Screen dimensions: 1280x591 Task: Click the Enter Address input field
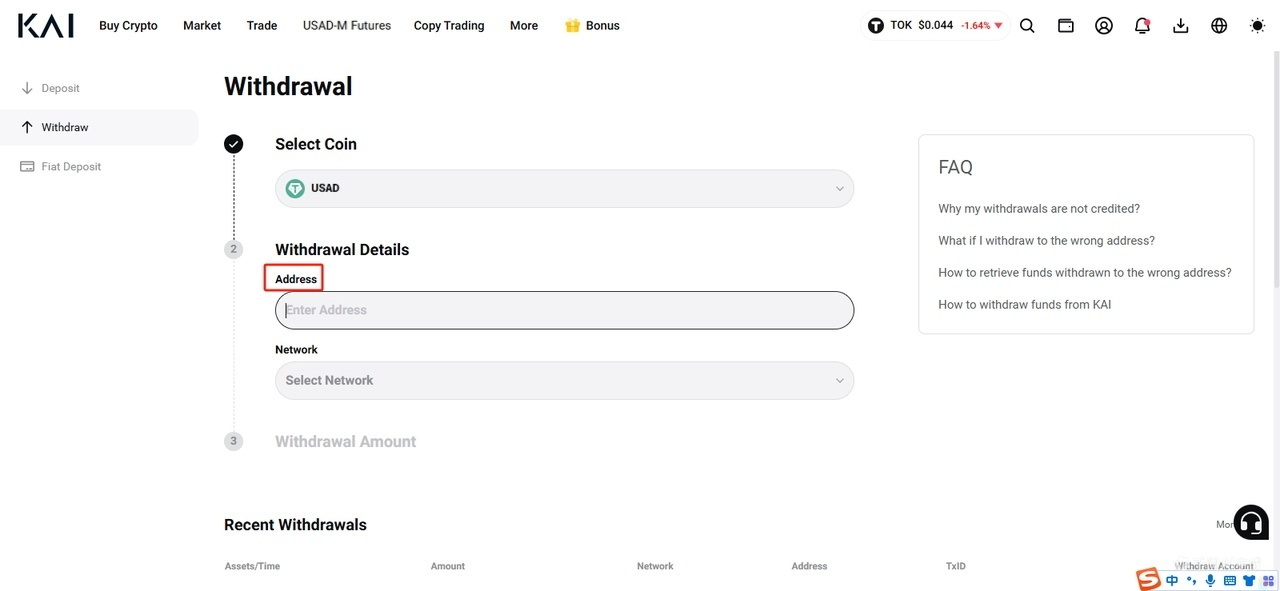click(x=564, y=311)
